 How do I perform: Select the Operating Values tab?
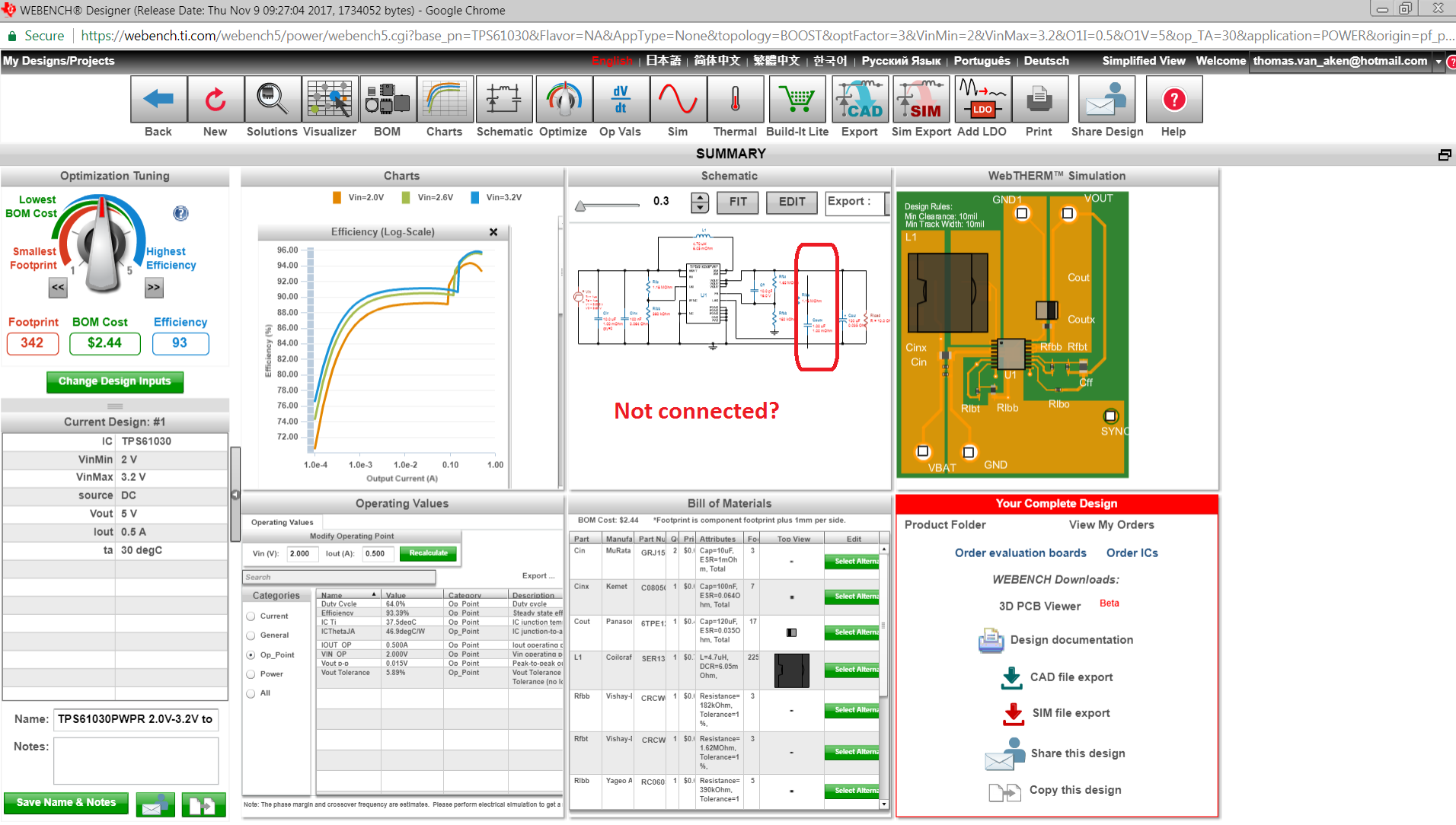(283, 523)
